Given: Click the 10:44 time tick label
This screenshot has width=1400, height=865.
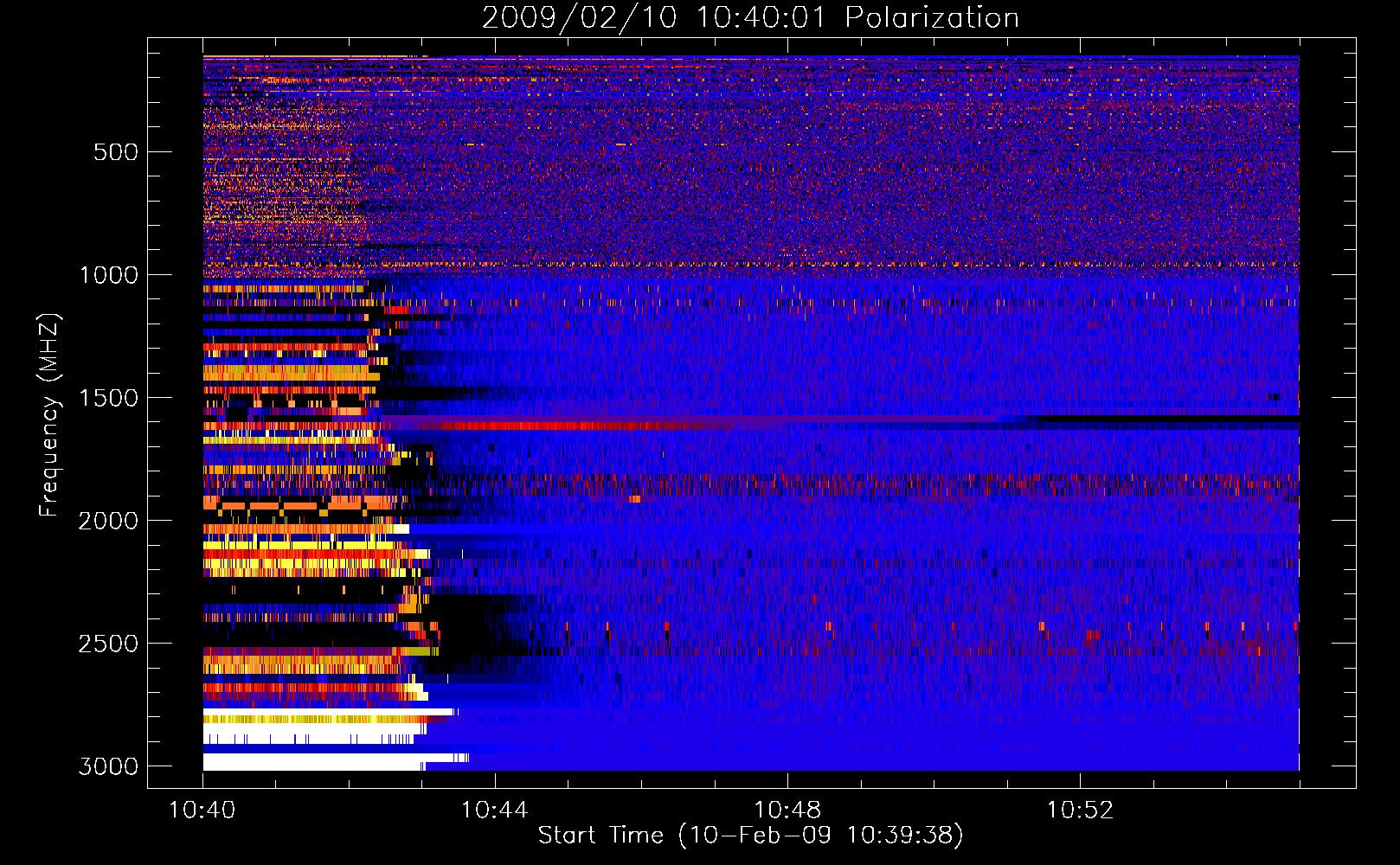Looking at the screenshot, I should (494, 811).
